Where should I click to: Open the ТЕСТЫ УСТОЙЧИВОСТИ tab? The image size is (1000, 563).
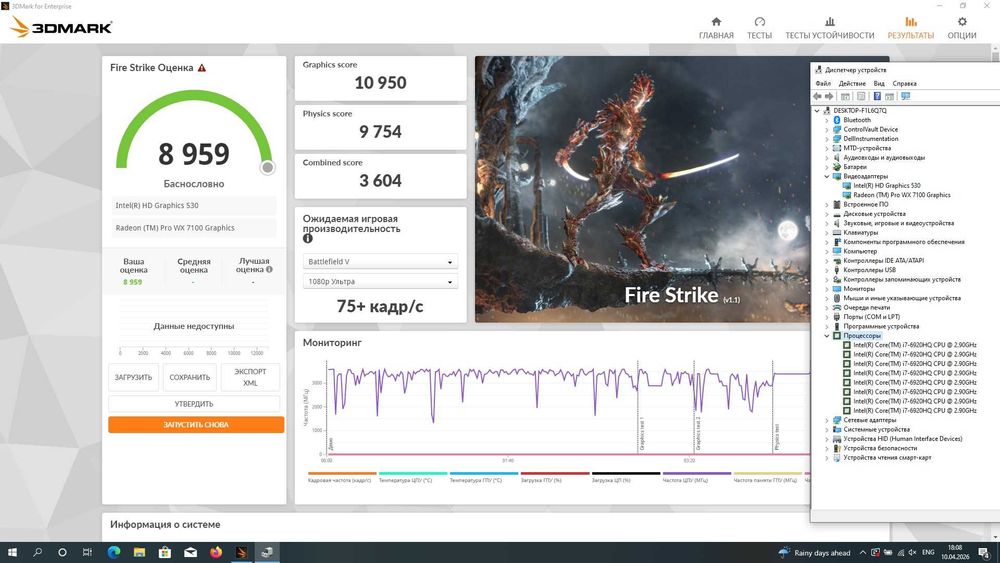(829, 28)
